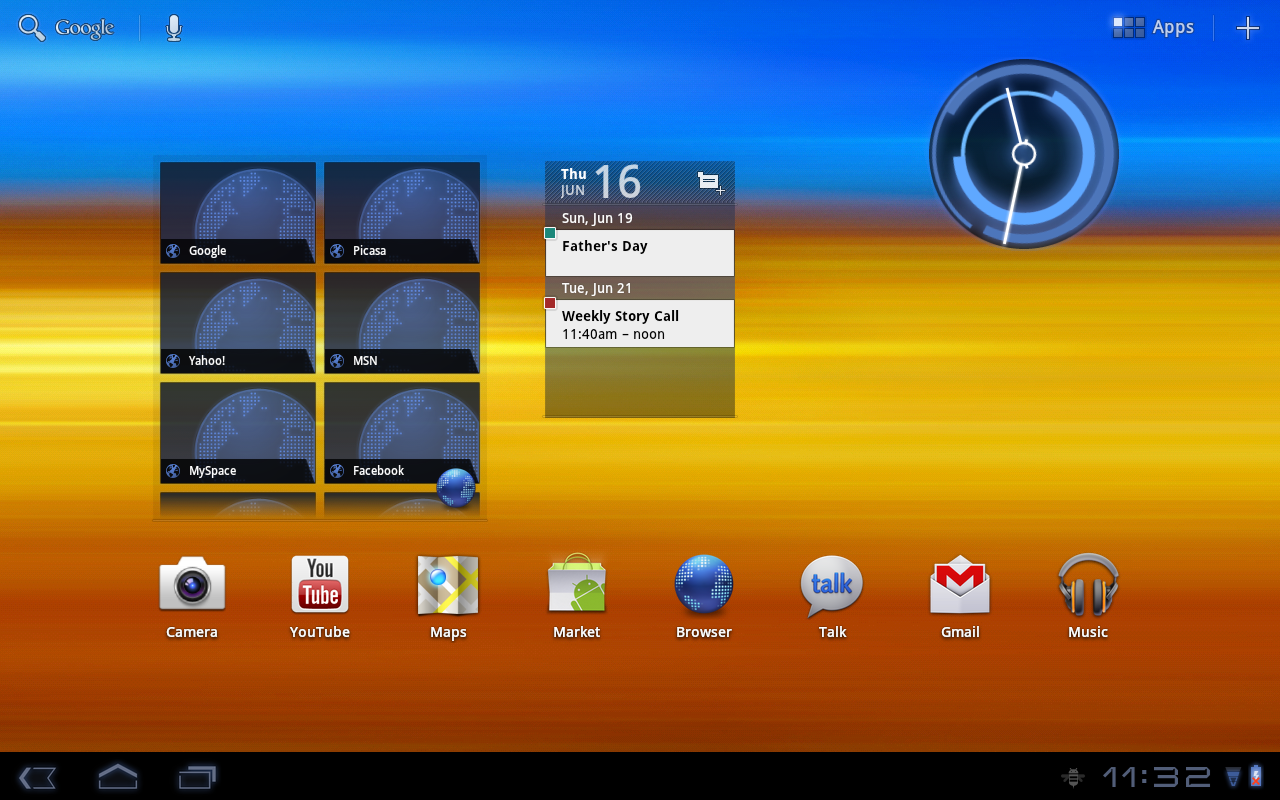Tap the Google text in the search bar
1280x800 pixels.
[x=84, y=29]
